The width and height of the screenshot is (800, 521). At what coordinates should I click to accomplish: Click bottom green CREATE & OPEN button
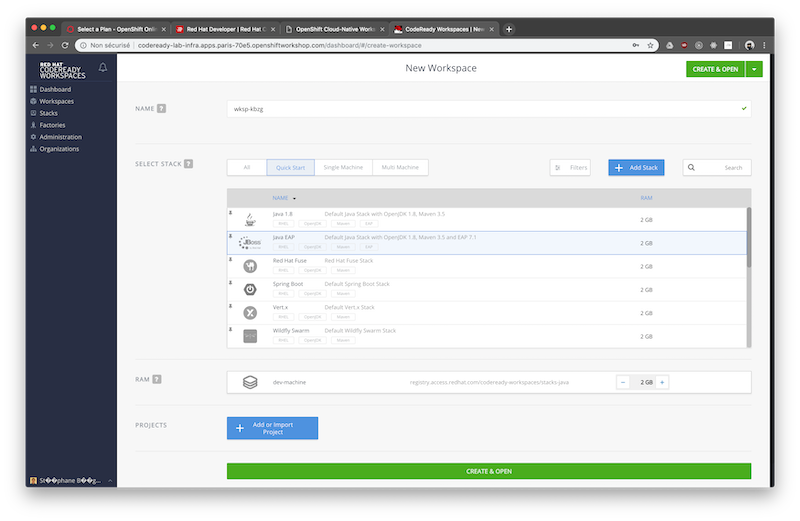(x=489, y=471)
